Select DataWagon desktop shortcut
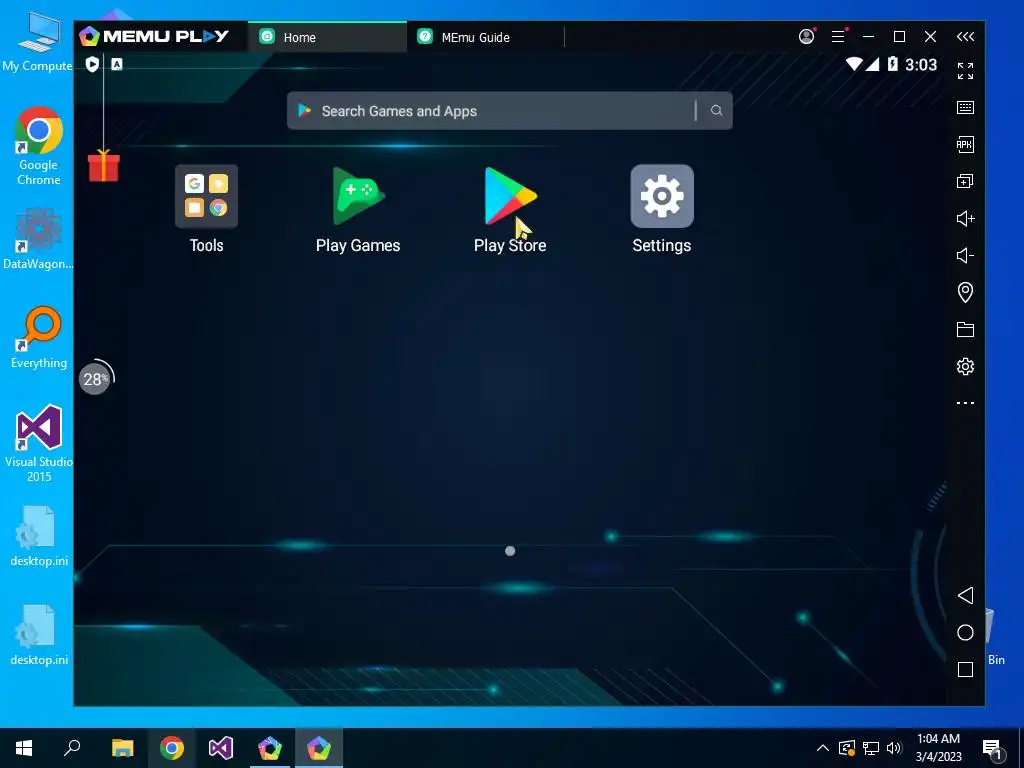Viewport: 1024px width, 768px height. click(x=39, y=239)
